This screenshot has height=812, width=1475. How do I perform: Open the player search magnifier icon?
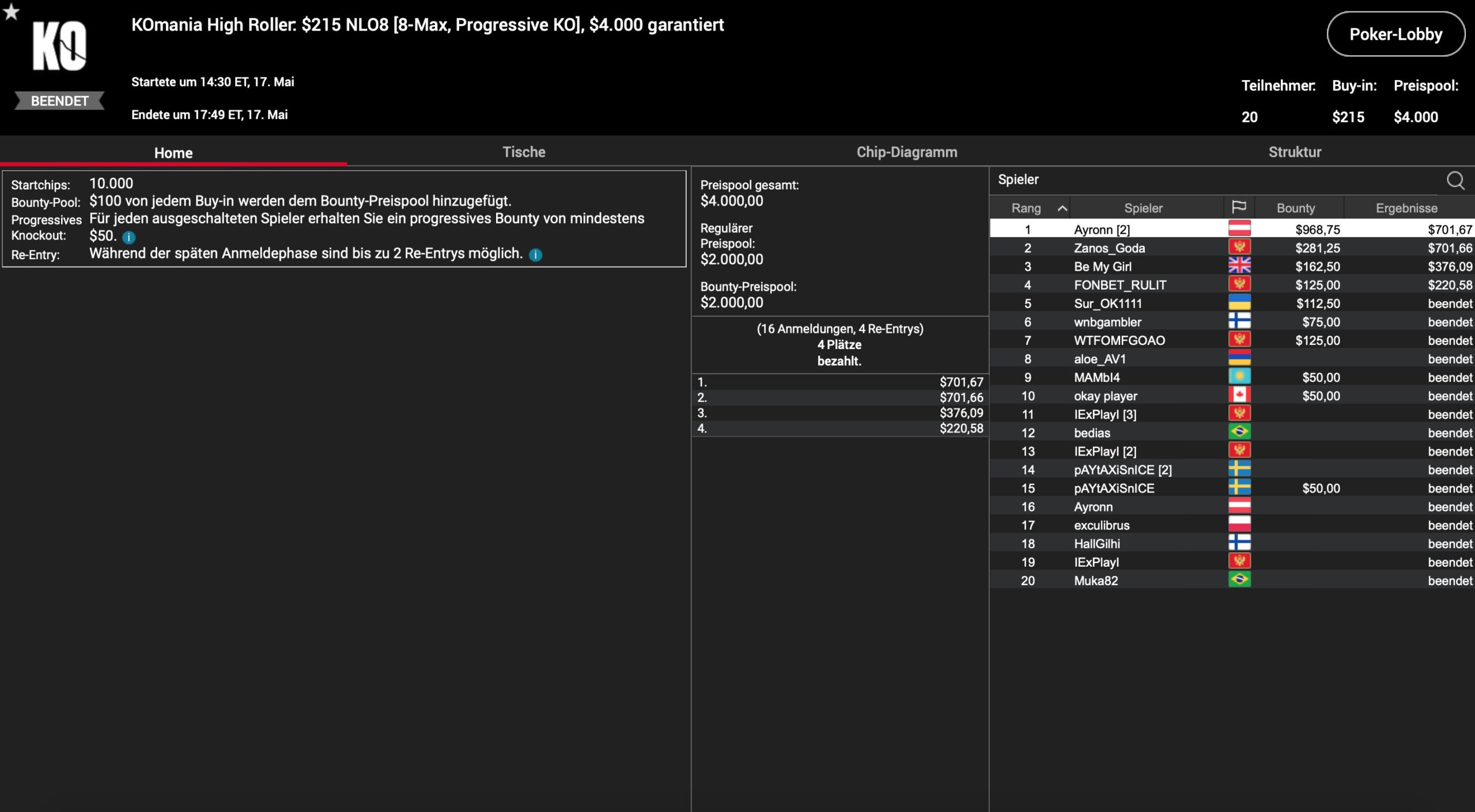click(1455, 181)
